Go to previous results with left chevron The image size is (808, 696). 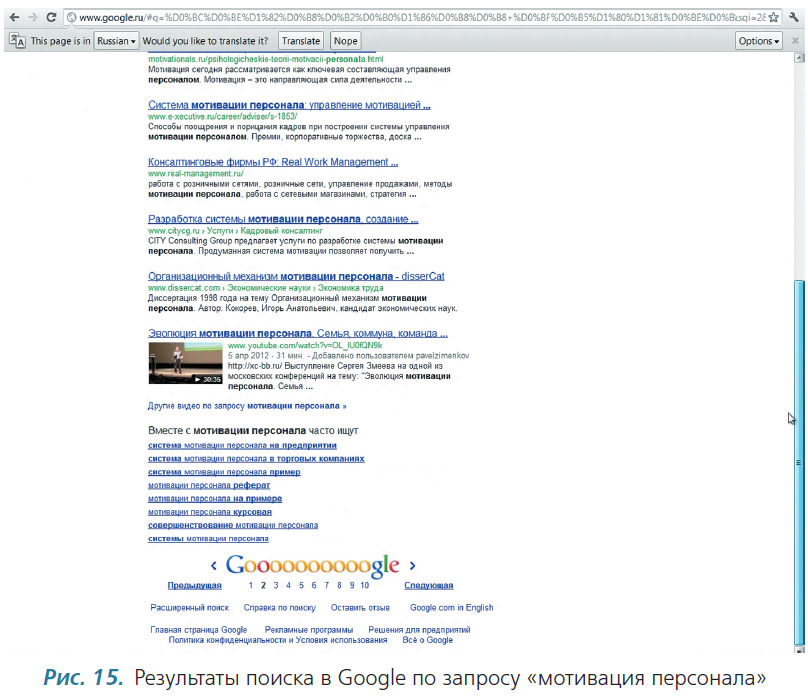[213, 566]
